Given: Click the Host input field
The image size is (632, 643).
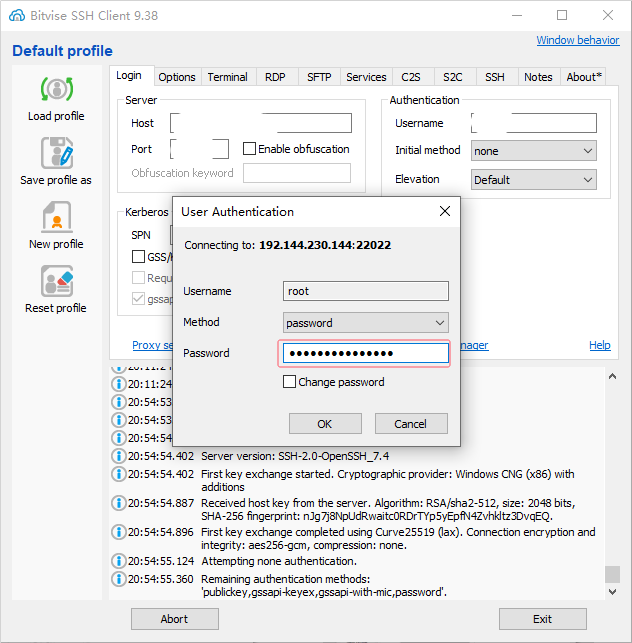Looking at the screenshot, I should pos(261,123).
